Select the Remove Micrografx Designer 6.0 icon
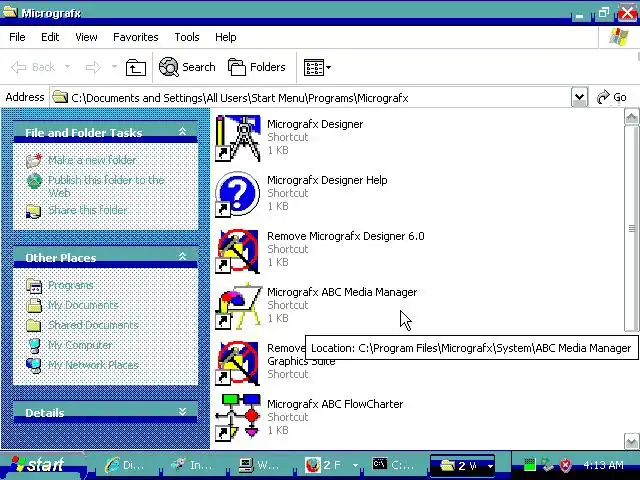 click(238, 250)
